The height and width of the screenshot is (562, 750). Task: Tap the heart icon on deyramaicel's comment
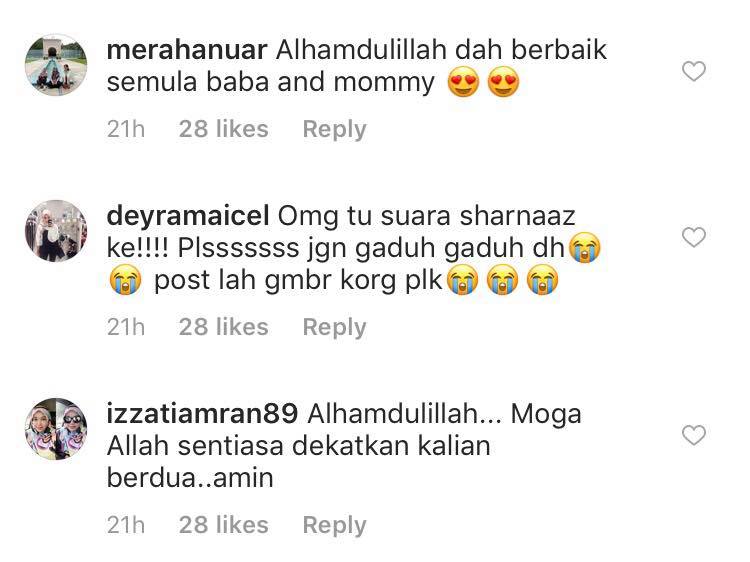tap(694, 237)
